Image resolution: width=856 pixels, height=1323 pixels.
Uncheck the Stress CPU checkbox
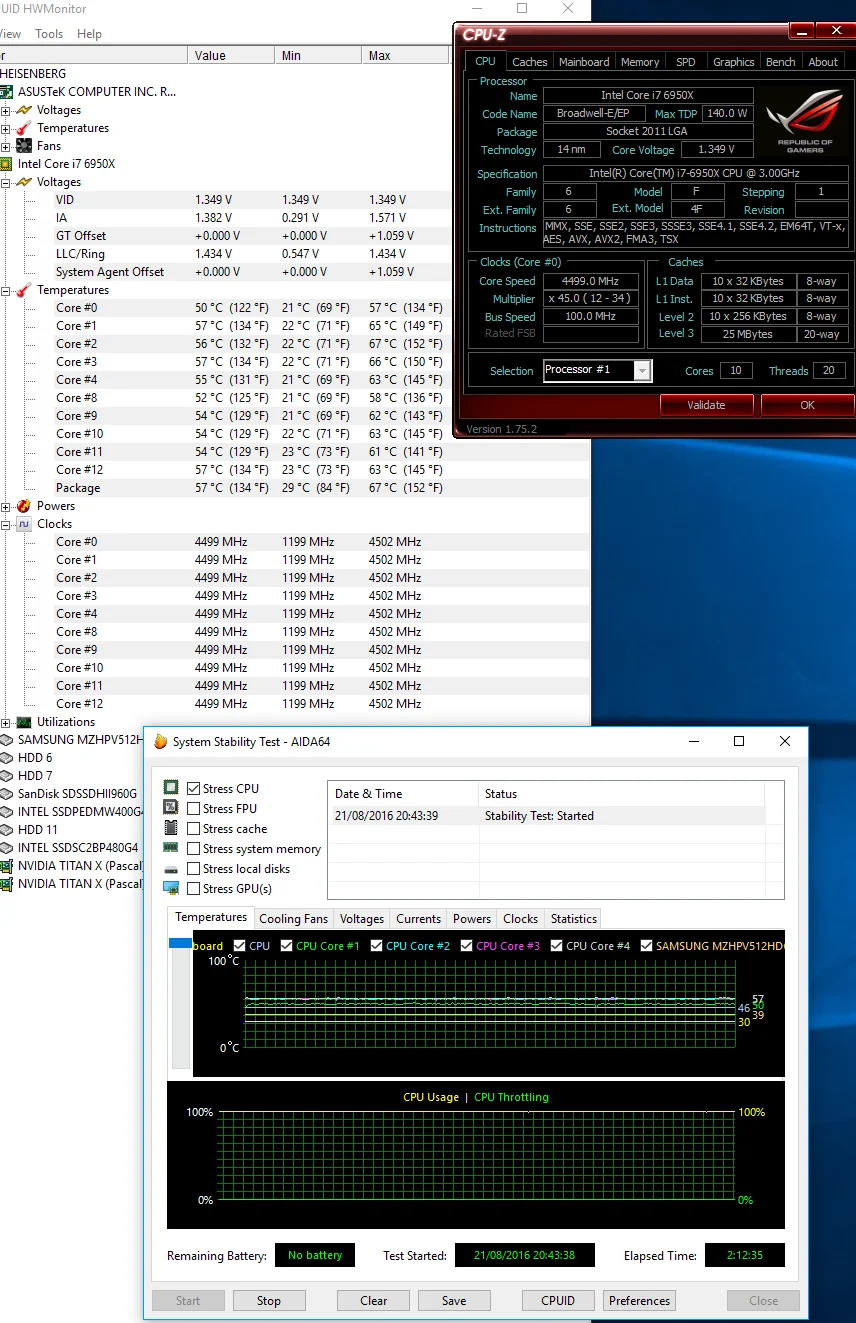click(194, 789)
